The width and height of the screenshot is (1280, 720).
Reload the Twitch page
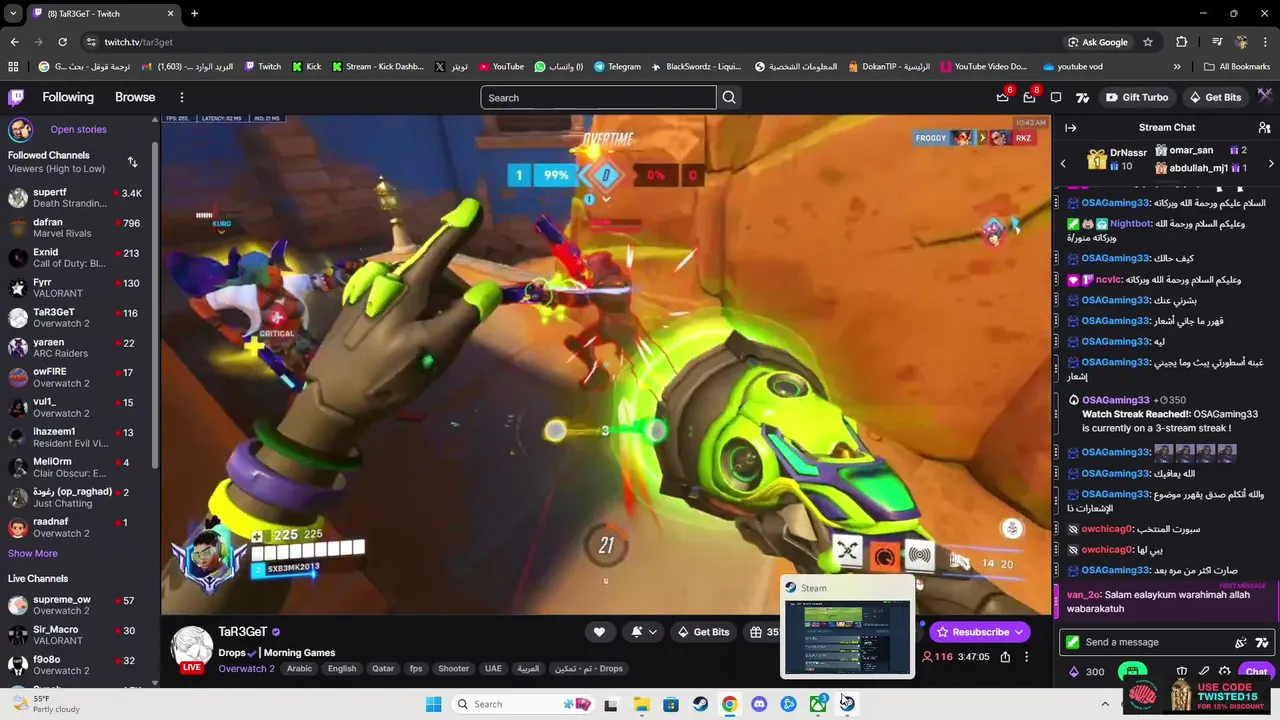pyautogui.click(x=62, y=42)
